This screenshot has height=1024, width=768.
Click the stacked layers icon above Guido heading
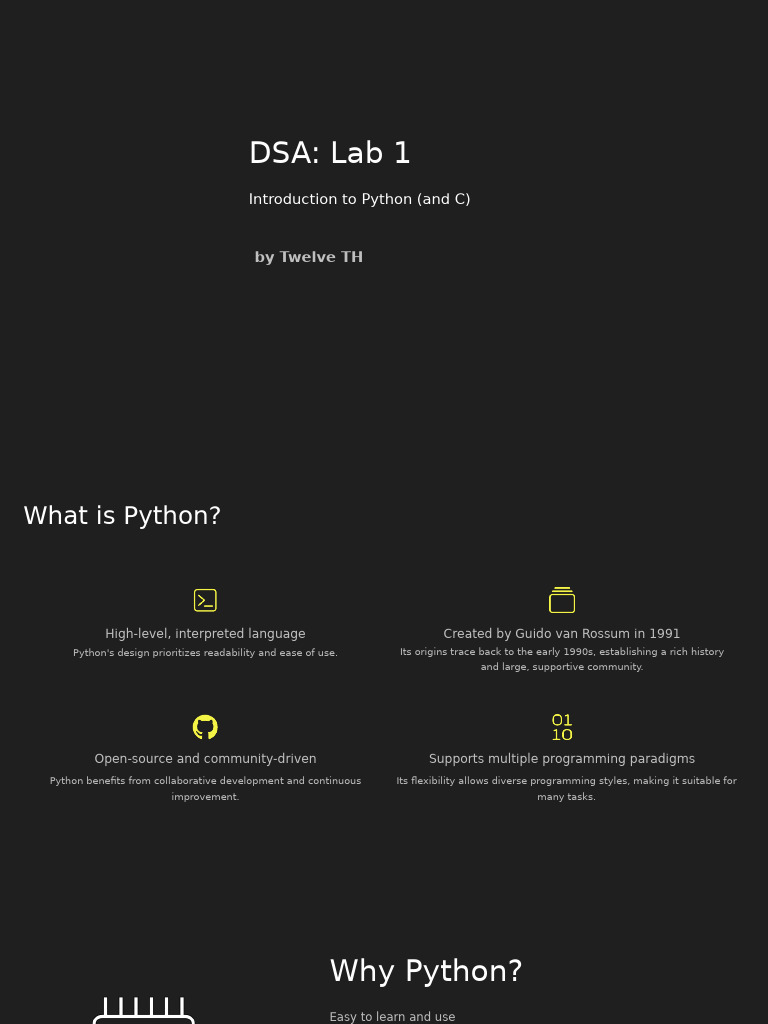[562, 600]
